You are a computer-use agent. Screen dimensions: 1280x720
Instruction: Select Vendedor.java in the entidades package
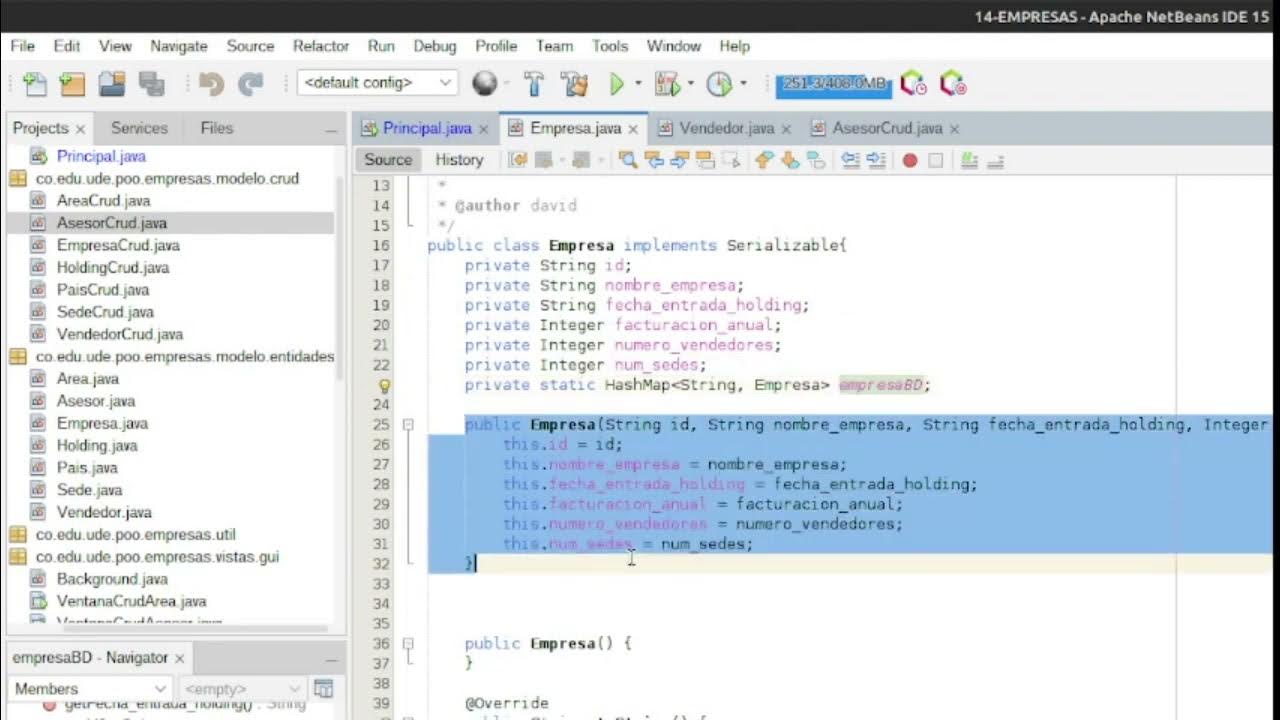click(104, 512)
